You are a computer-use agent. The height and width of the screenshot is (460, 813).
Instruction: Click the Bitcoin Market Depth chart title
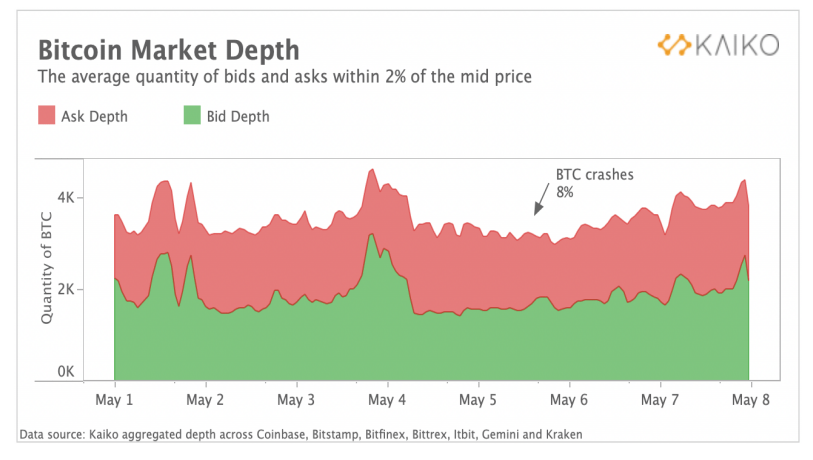(x=169, y=50)
